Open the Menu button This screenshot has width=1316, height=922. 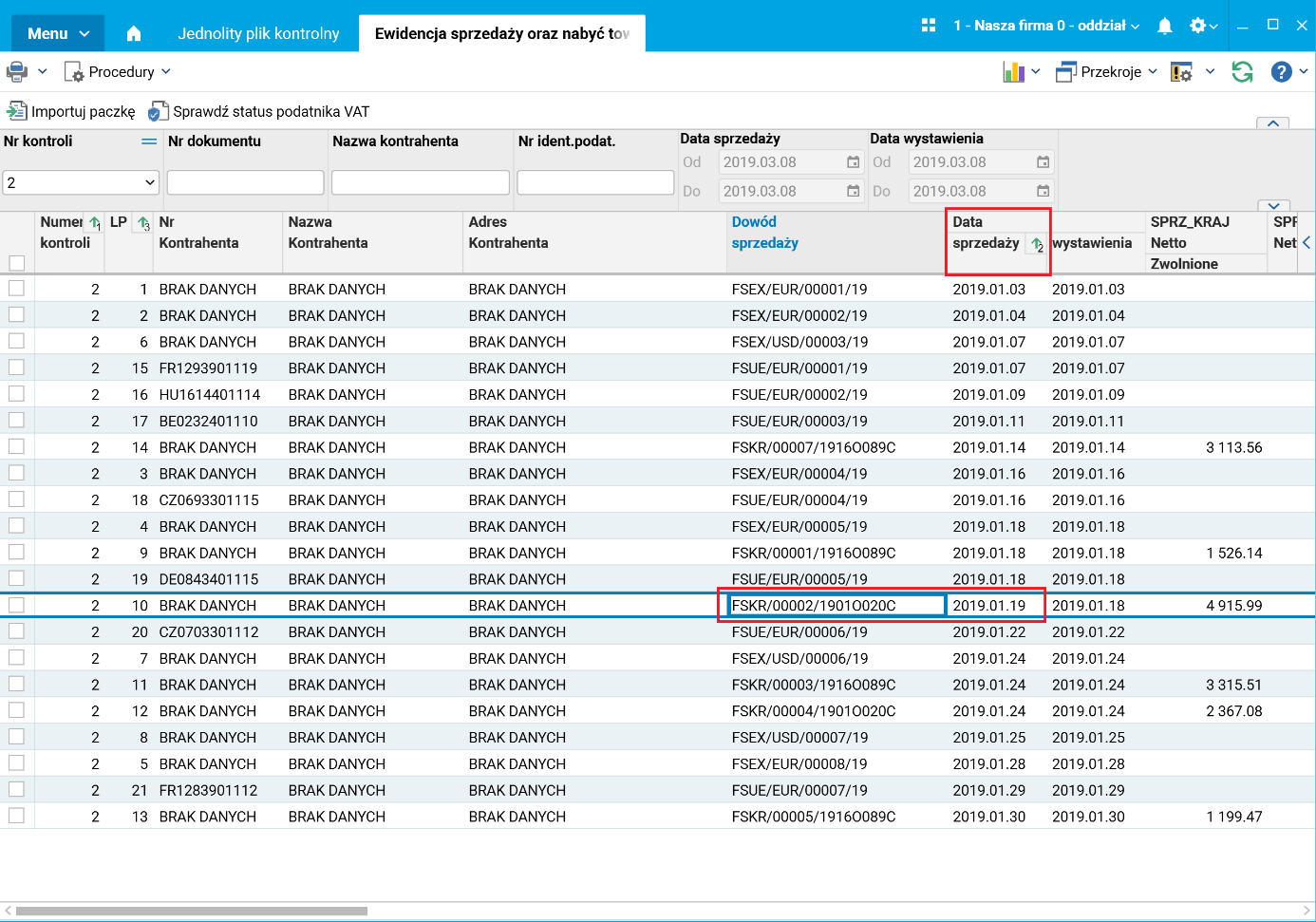[58, 34]
